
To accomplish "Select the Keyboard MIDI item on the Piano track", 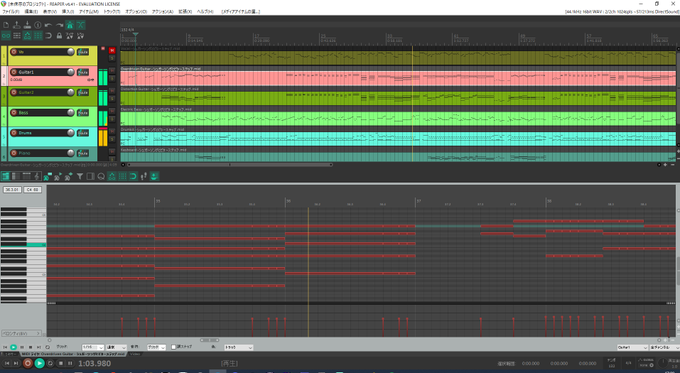I will tap(398, 156).
